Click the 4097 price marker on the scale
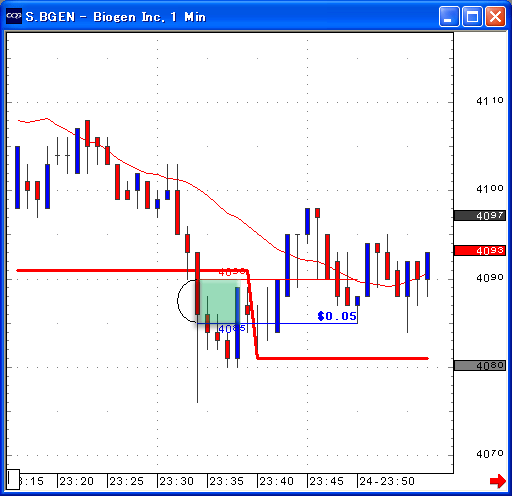The image size is (512, 496). pos(480,216)
